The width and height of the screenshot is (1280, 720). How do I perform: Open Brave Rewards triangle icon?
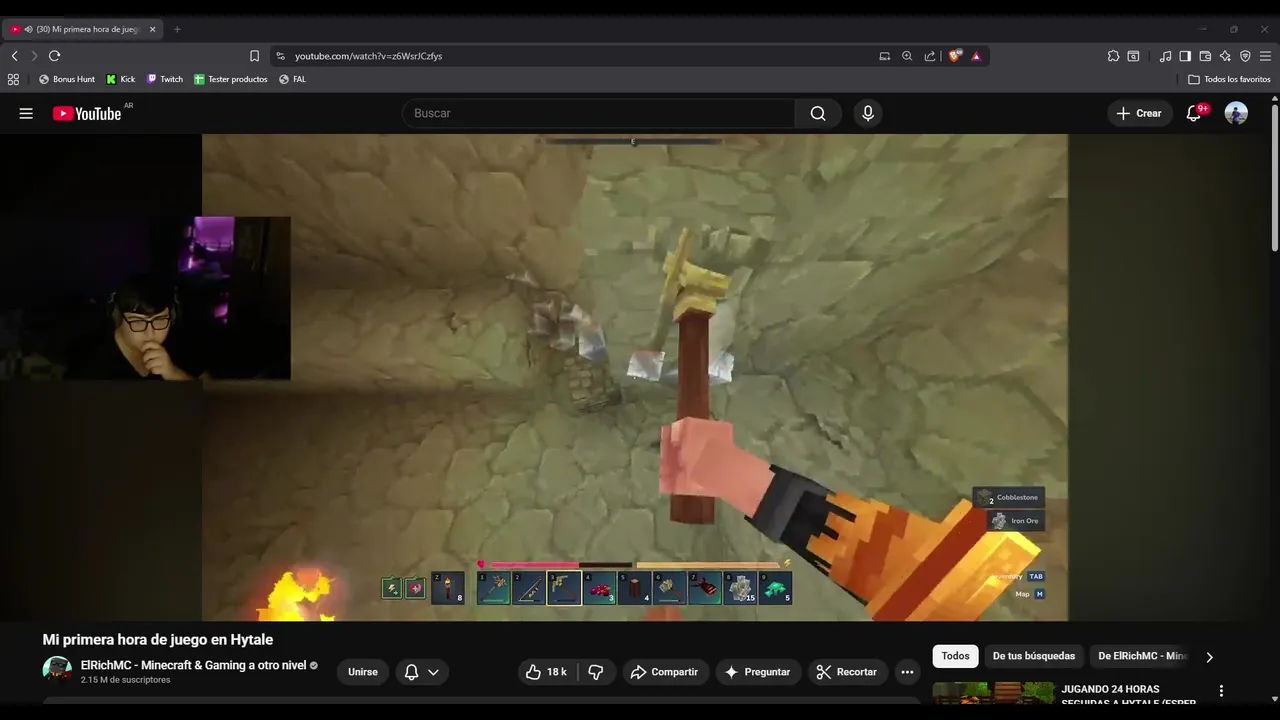[976, 56]
